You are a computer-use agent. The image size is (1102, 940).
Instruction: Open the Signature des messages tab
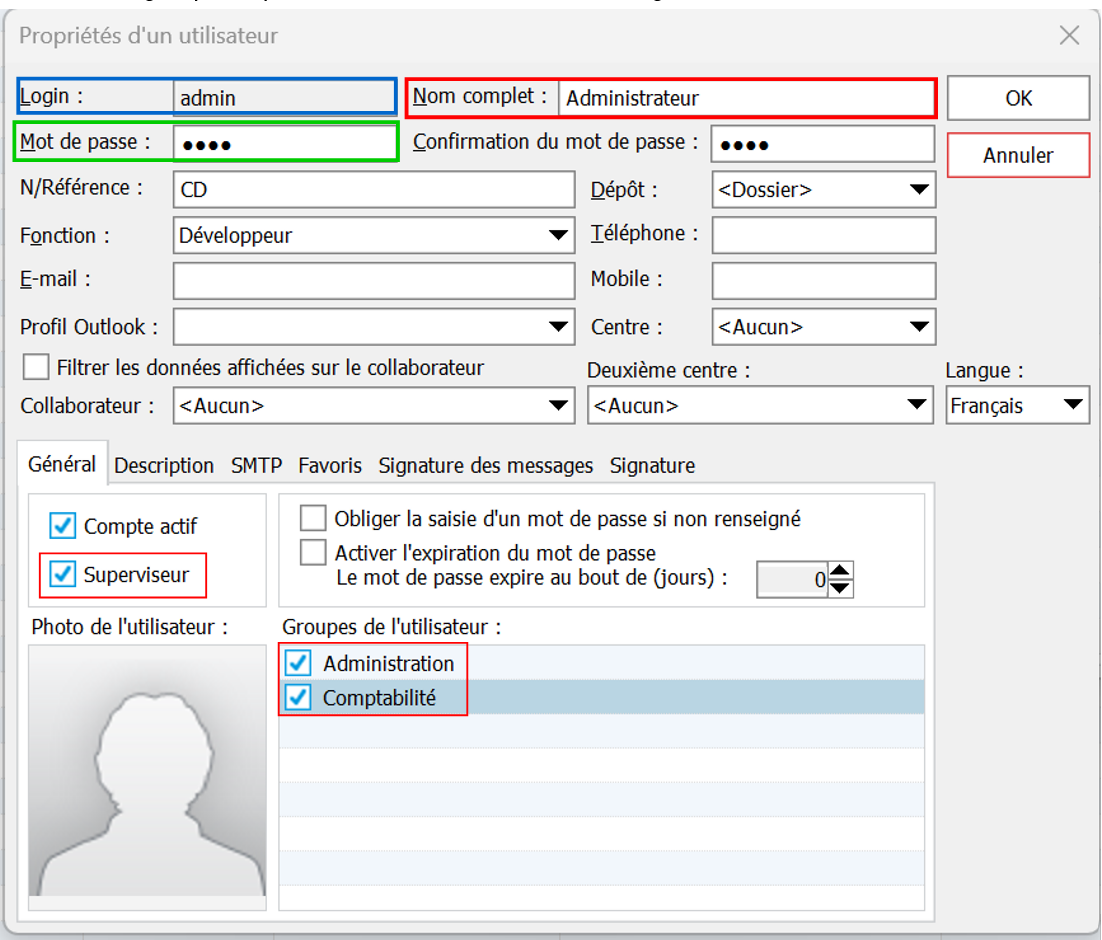[485, 466]
